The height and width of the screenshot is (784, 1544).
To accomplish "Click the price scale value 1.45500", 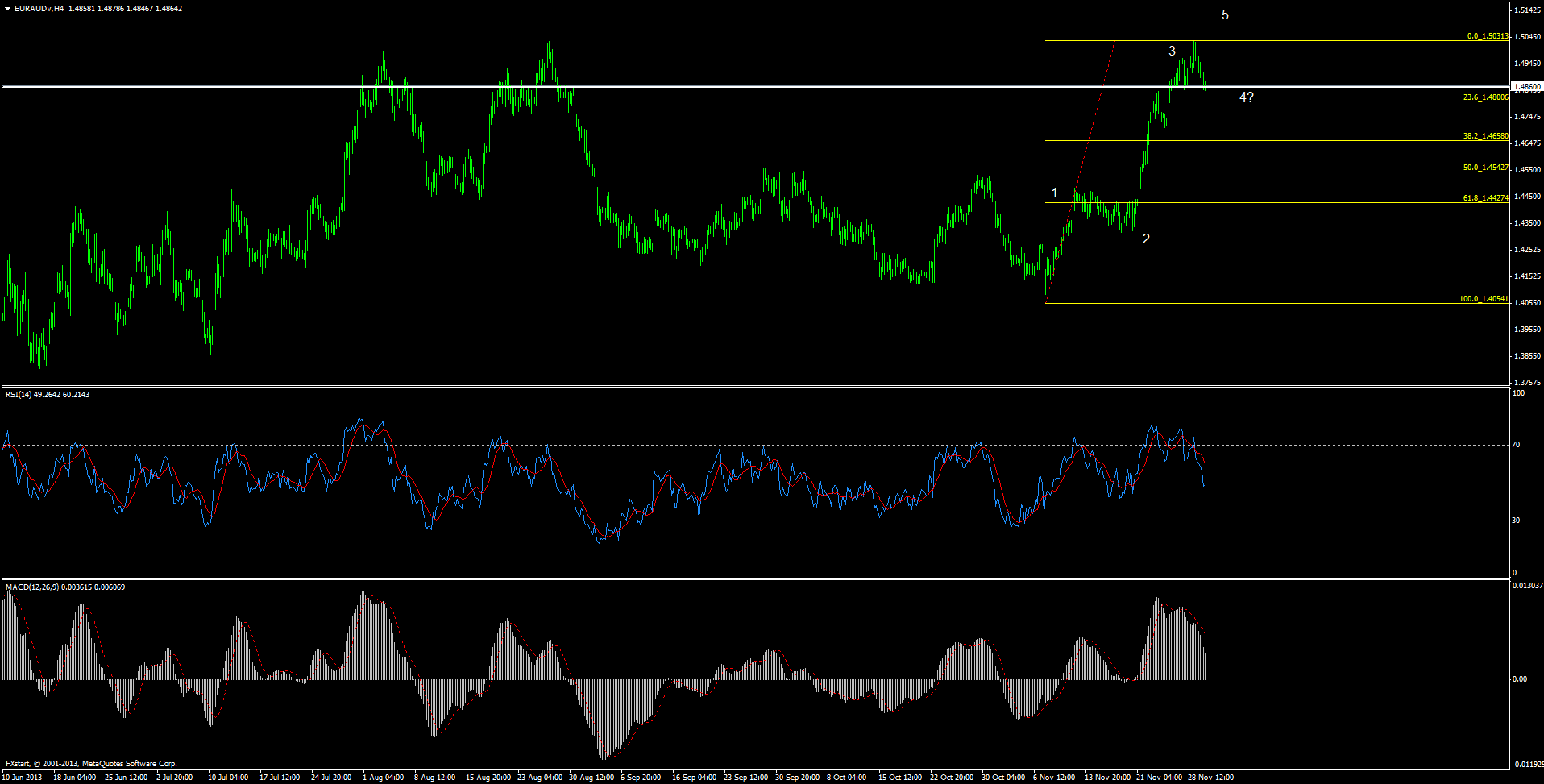I will tap(1528, 170).
